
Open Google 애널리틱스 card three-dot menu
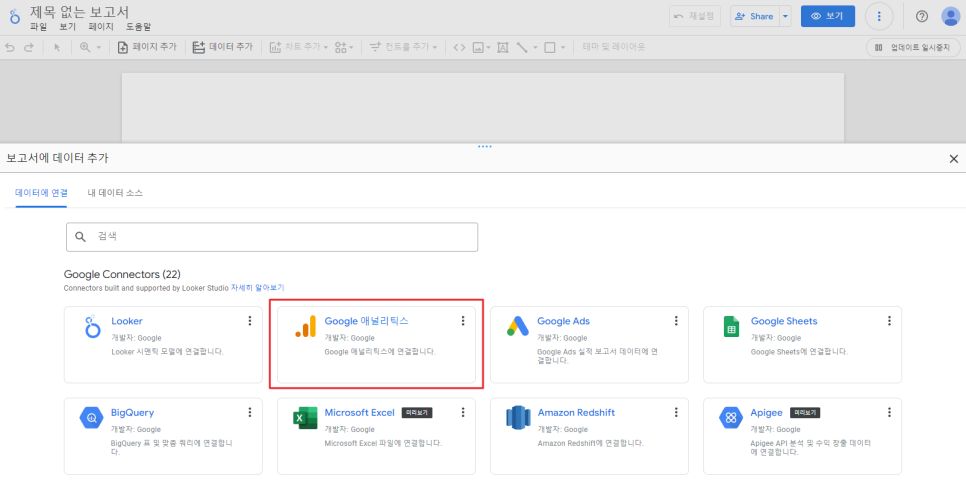(463, 321)
